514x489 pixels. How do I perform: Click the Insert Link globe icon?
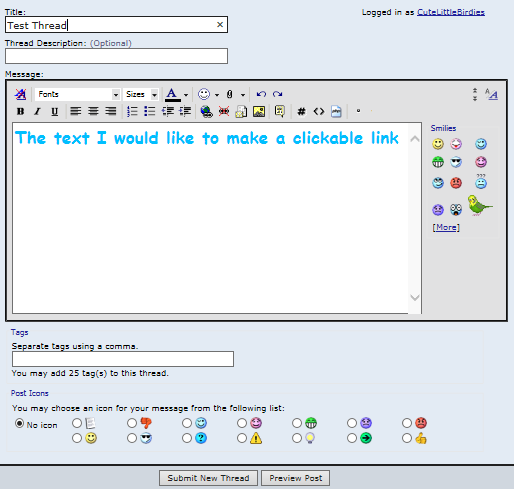pyautogui.click(x=207, y=111)
